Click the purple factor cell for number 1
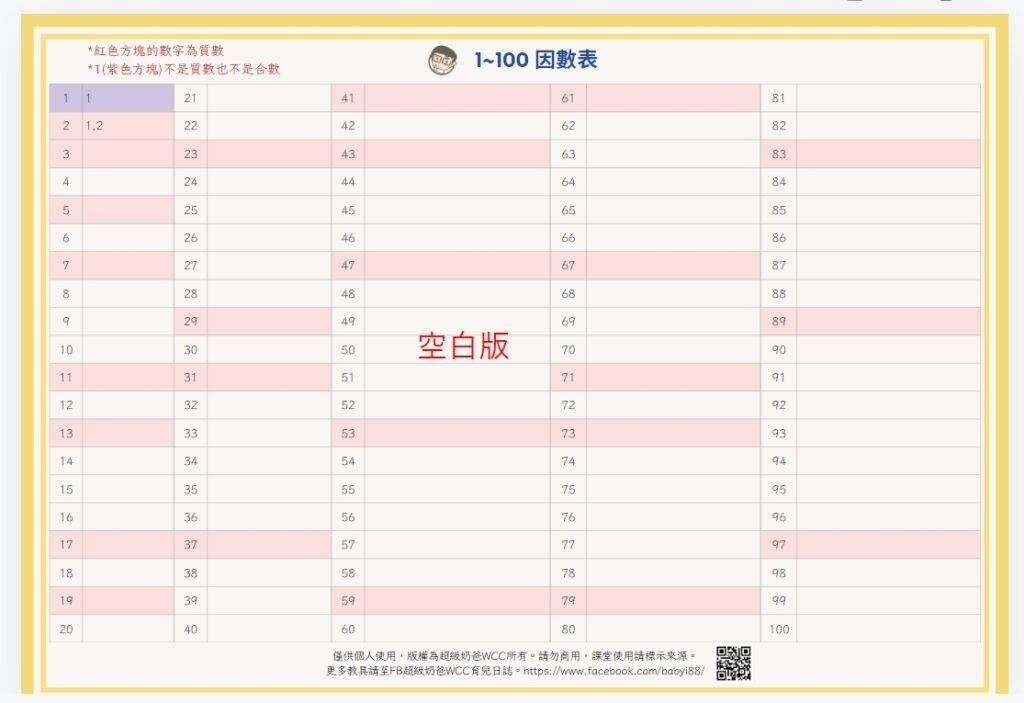Image resolution: width=1024 pixels, height=703 pixels. (x=127, y=98)
